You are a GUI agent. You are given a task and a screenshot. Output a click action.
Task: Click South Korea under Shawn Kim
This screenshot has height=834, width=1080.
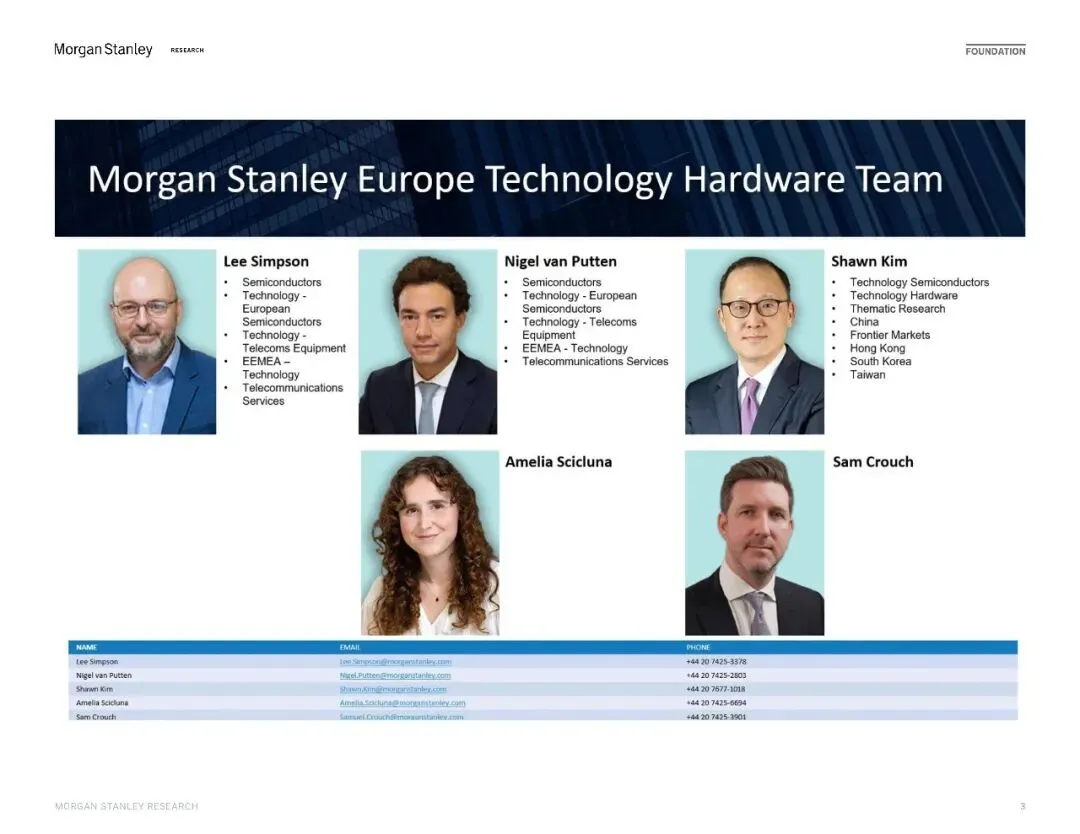[880, 361]
